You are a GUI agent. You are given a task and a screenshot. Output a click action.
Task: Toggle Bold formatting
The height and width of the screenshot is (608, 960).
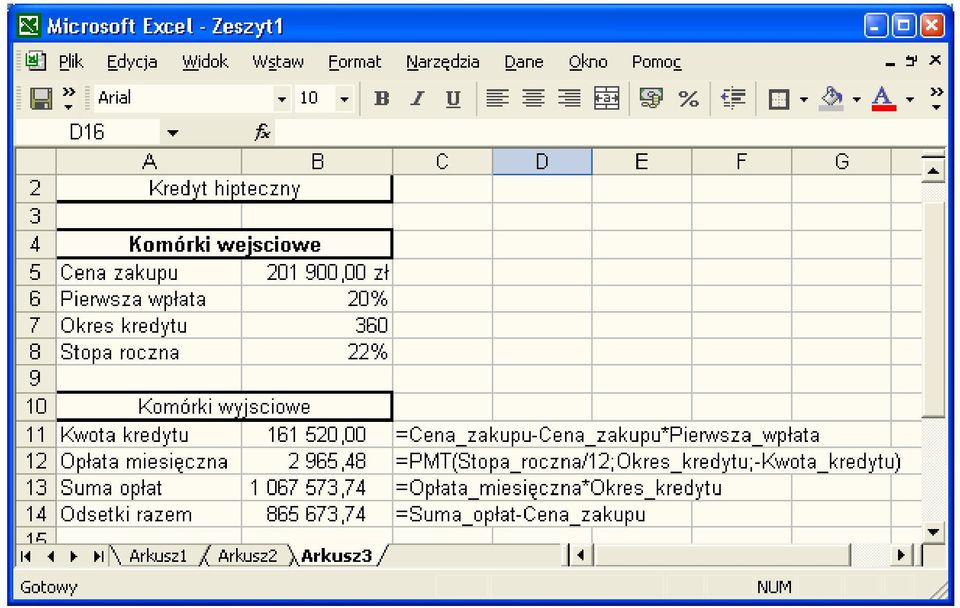click(381, 98)
